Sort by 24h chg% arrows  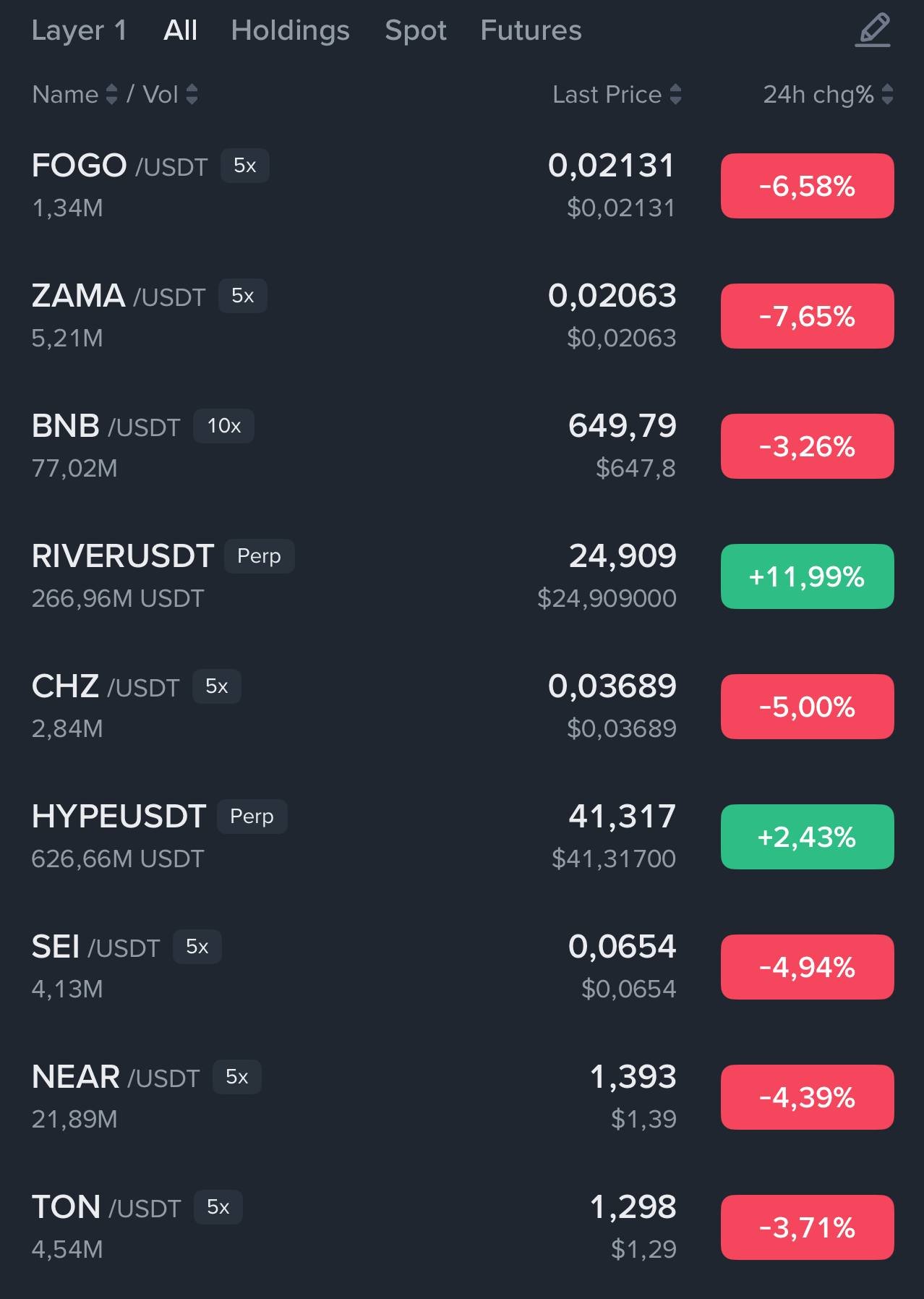pyautogui.click(x=887, y=95)
